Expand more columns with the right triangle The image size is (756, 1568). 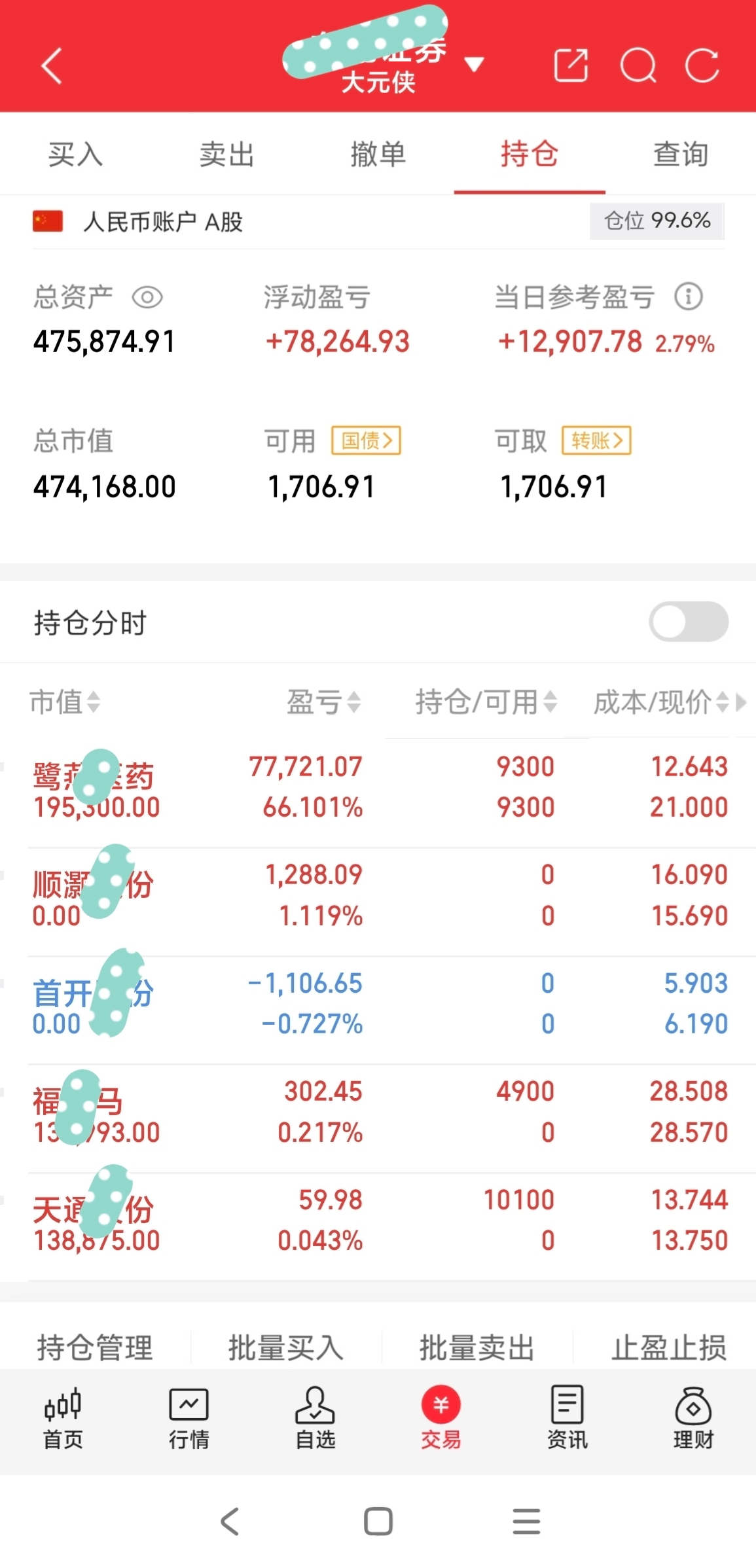[741, 702]
